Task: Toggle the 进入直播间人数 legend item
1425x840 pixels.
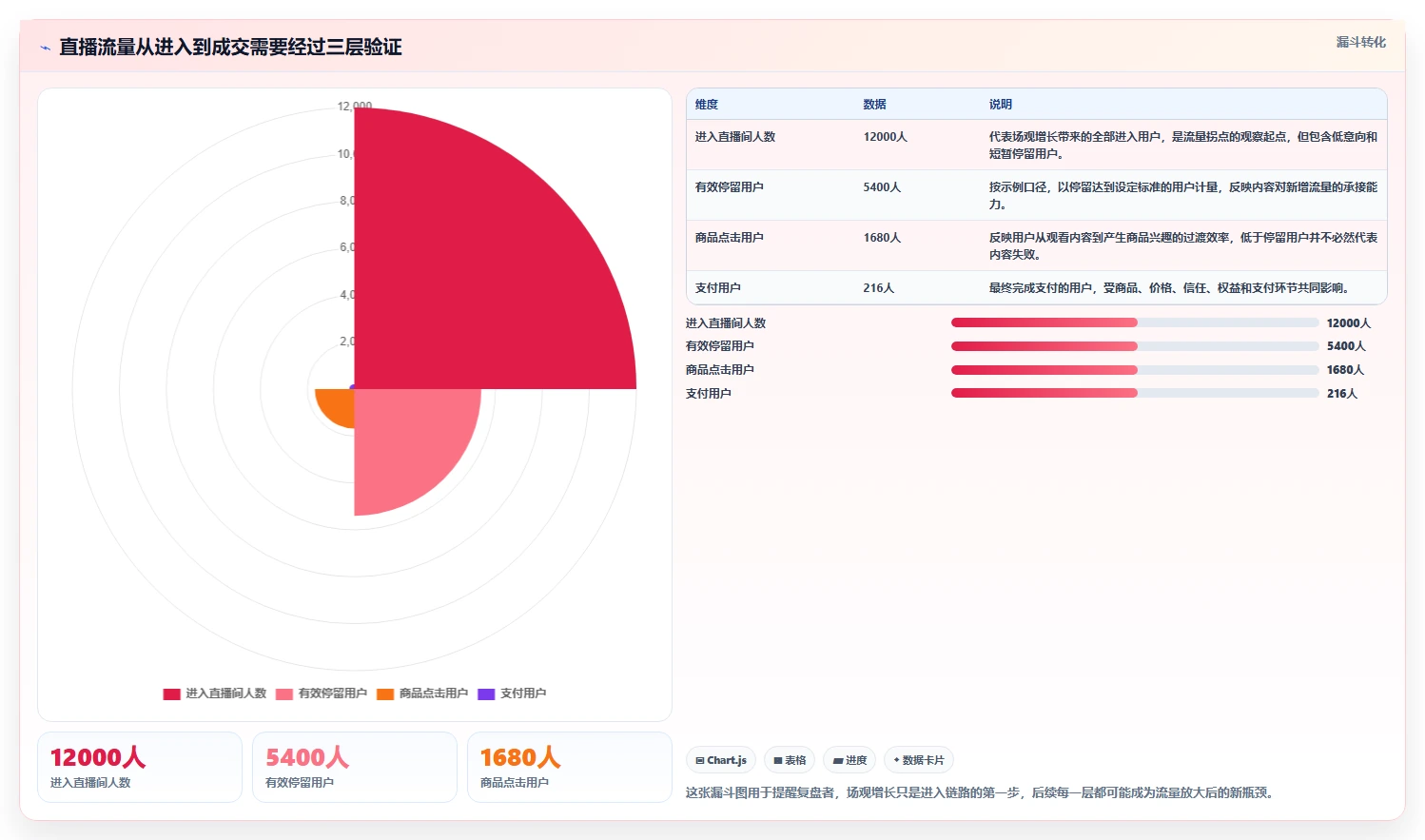Action: coord(215,693)
